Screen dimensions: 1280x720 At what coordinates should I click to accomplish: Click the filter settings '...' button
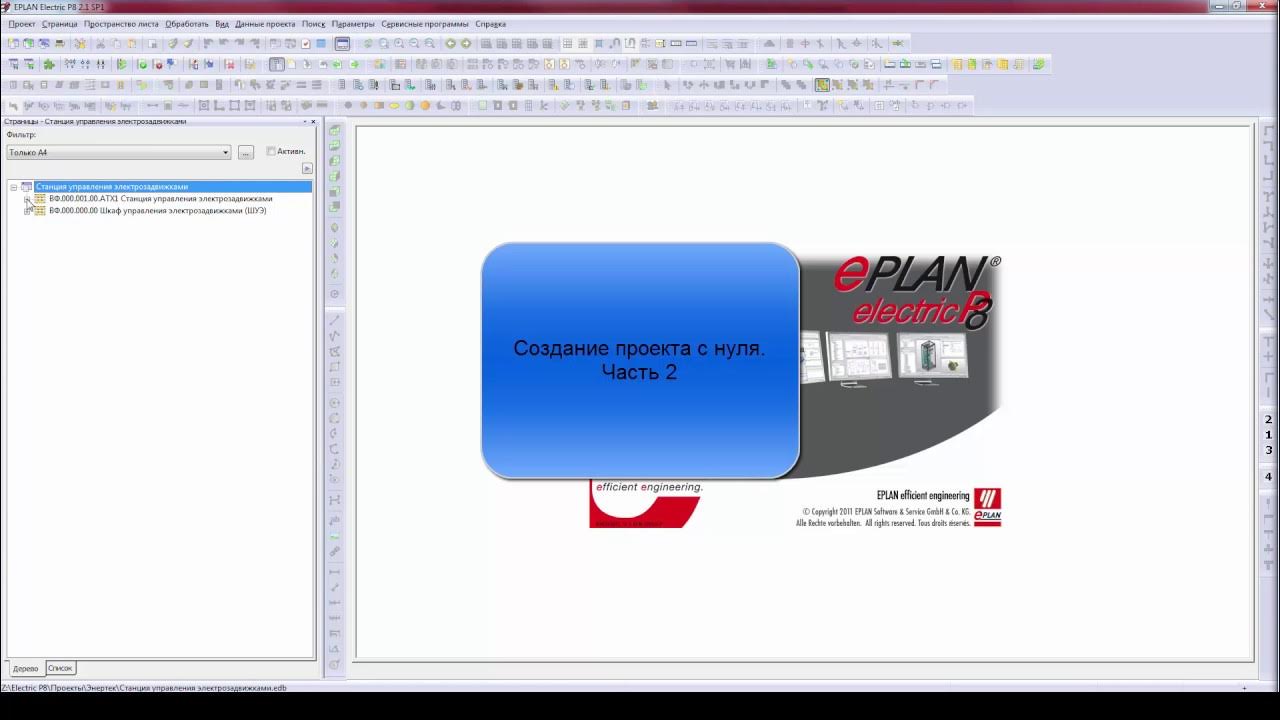tap(246, 153)
